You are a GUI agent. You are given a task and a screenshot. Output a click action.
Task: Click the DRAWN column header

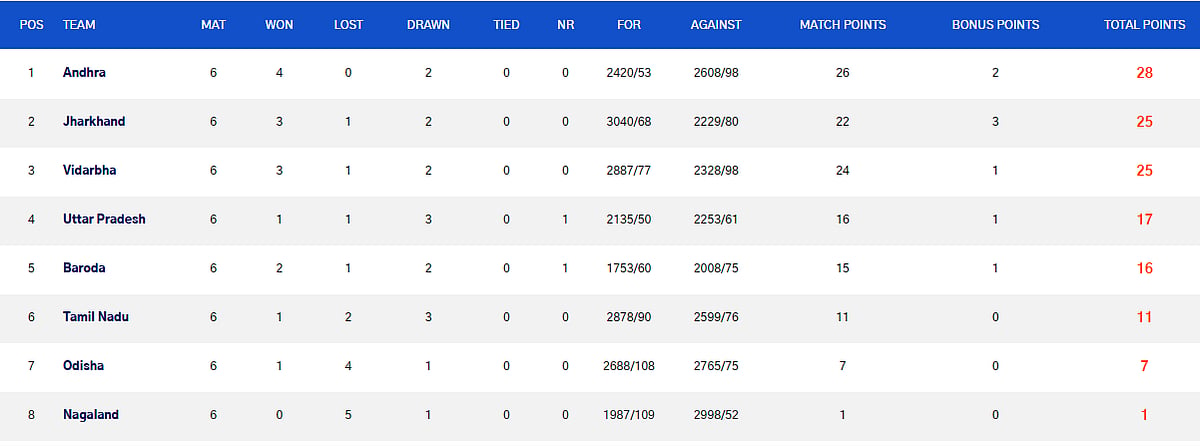click(x=428, y=24)
